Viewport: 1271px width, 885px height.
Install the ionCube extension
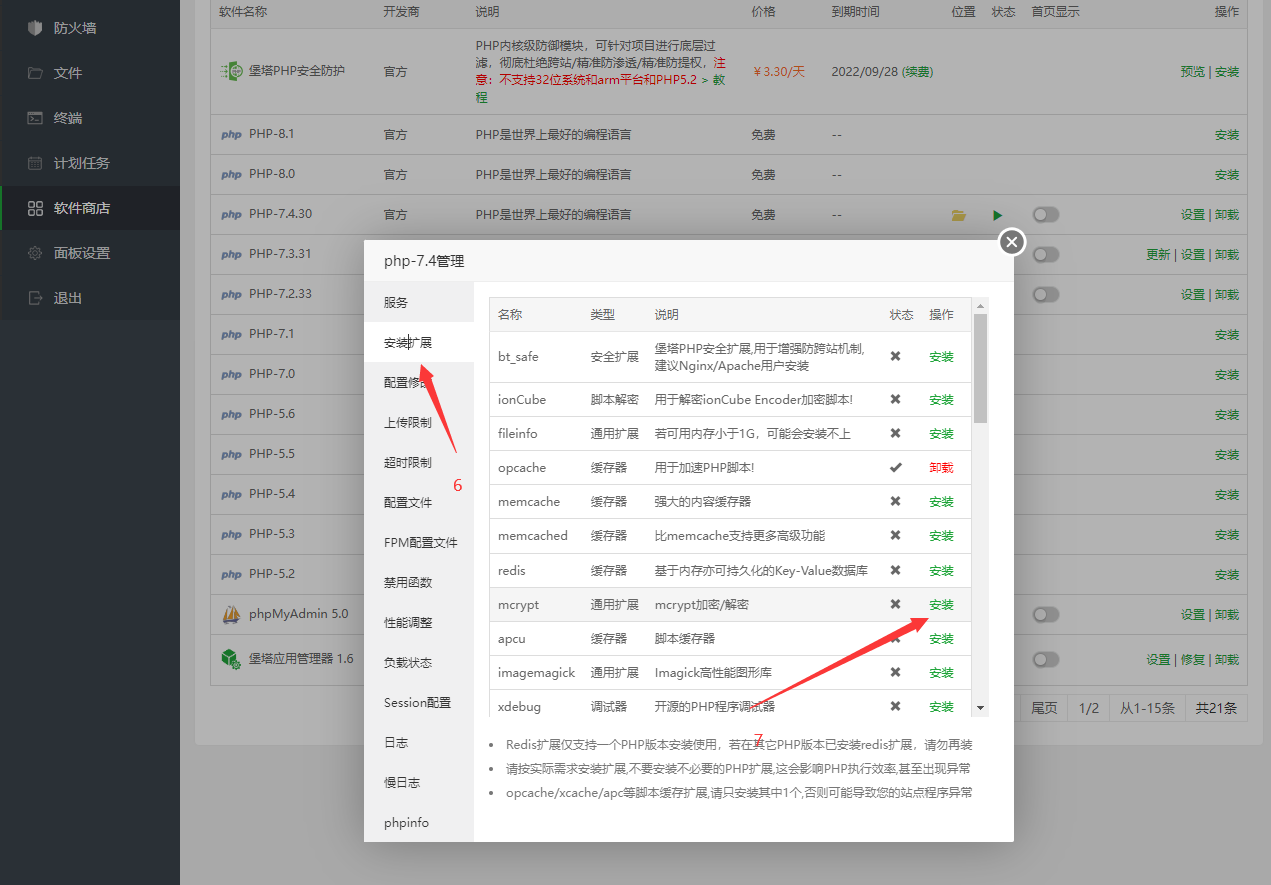click(x=941, y=400)
